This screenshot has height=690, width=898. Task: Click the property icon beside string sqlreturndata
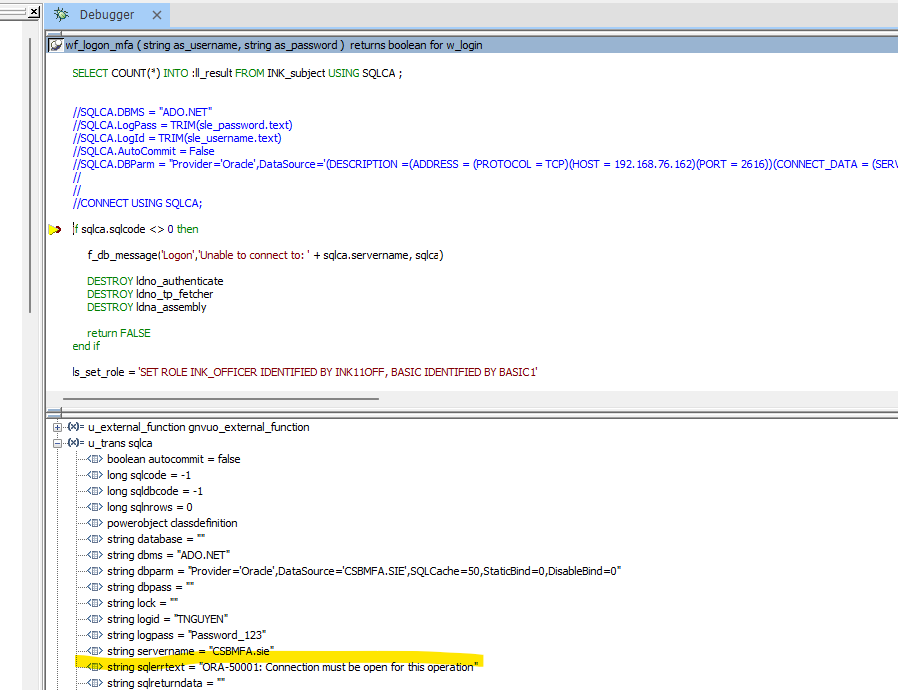(95, 684)
